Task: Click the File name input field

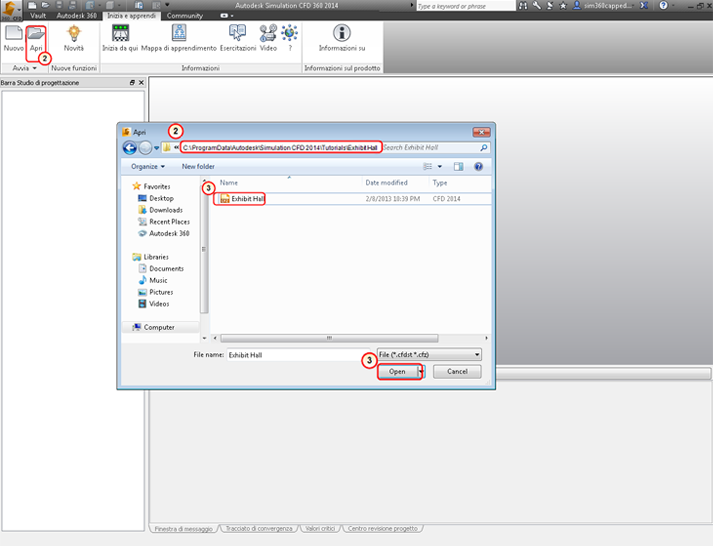Action: pyautogui.click(x=301, y=355)
